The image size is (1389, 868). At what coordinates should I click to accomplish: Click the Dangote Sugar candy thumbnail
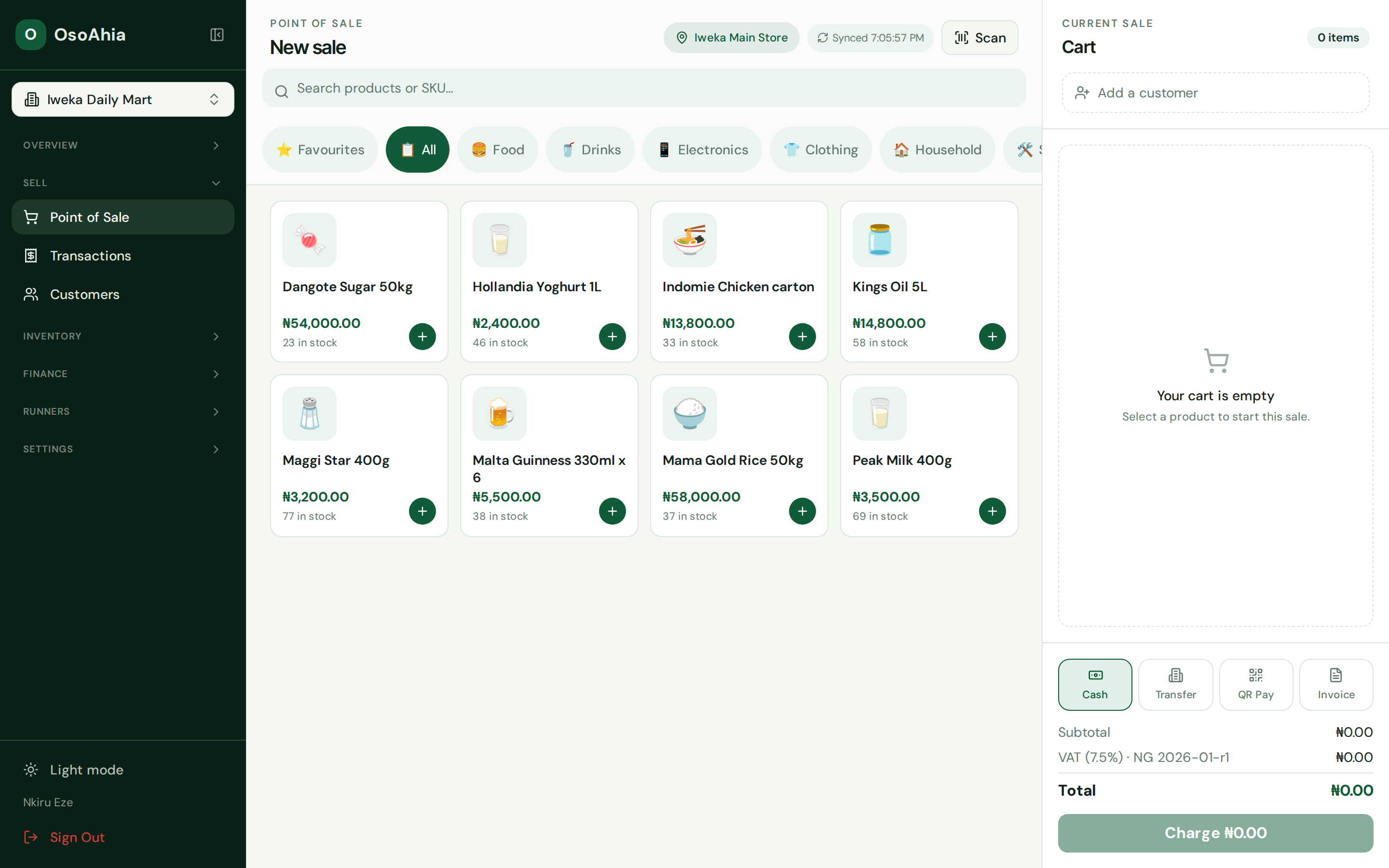pos(309,240)
